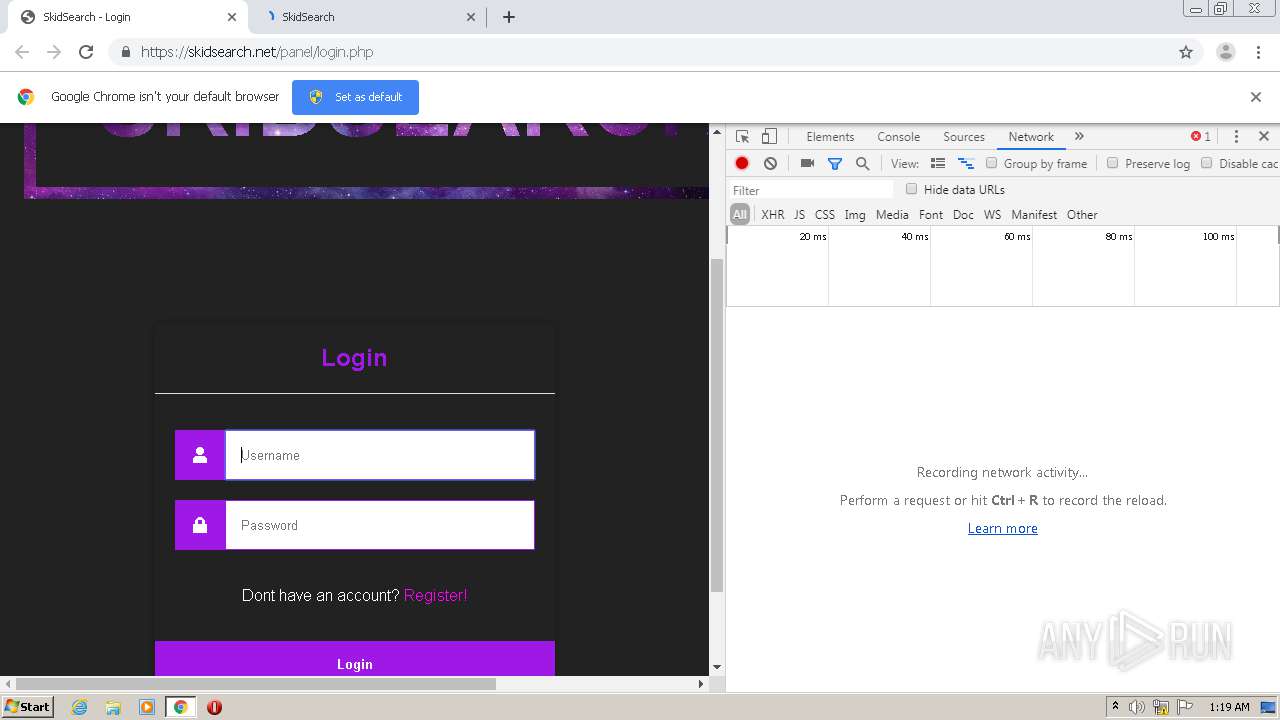Click the capture screenshots camera icon
Image resolution: width=1280 pixels, height=720 pixels.
[807, 163]
